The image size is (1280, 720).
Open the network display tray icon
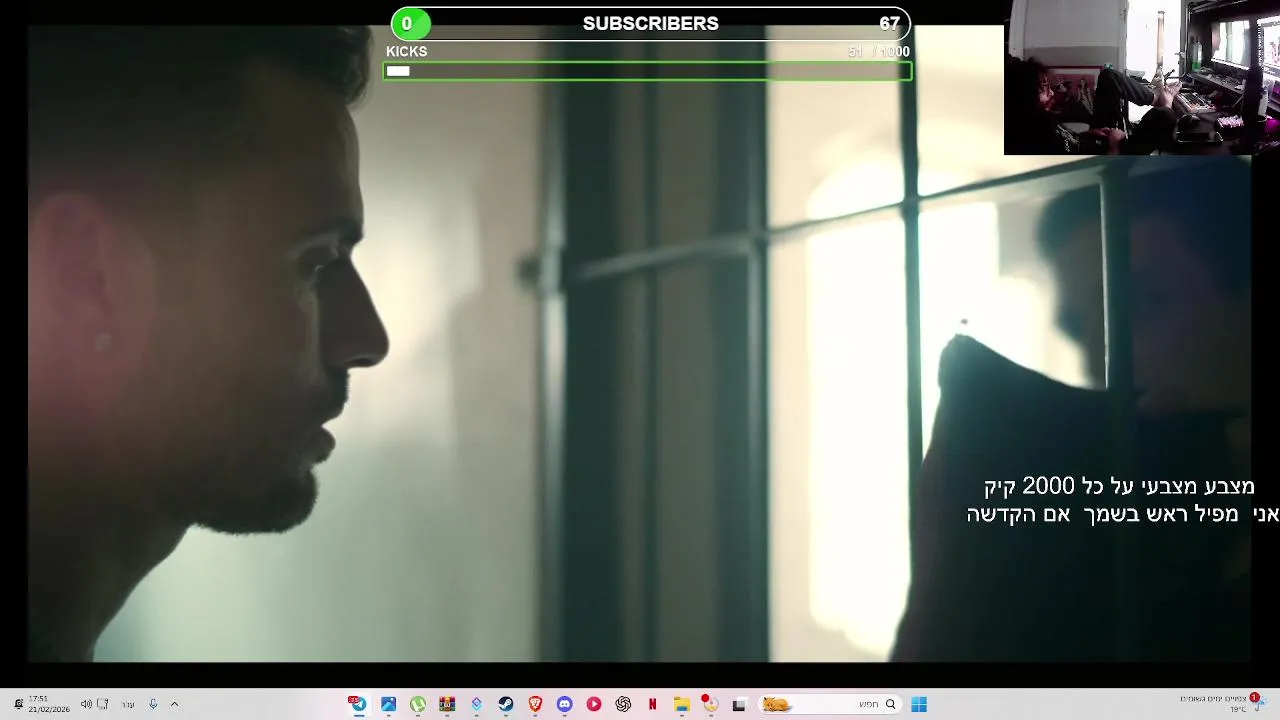pos(103,704)
